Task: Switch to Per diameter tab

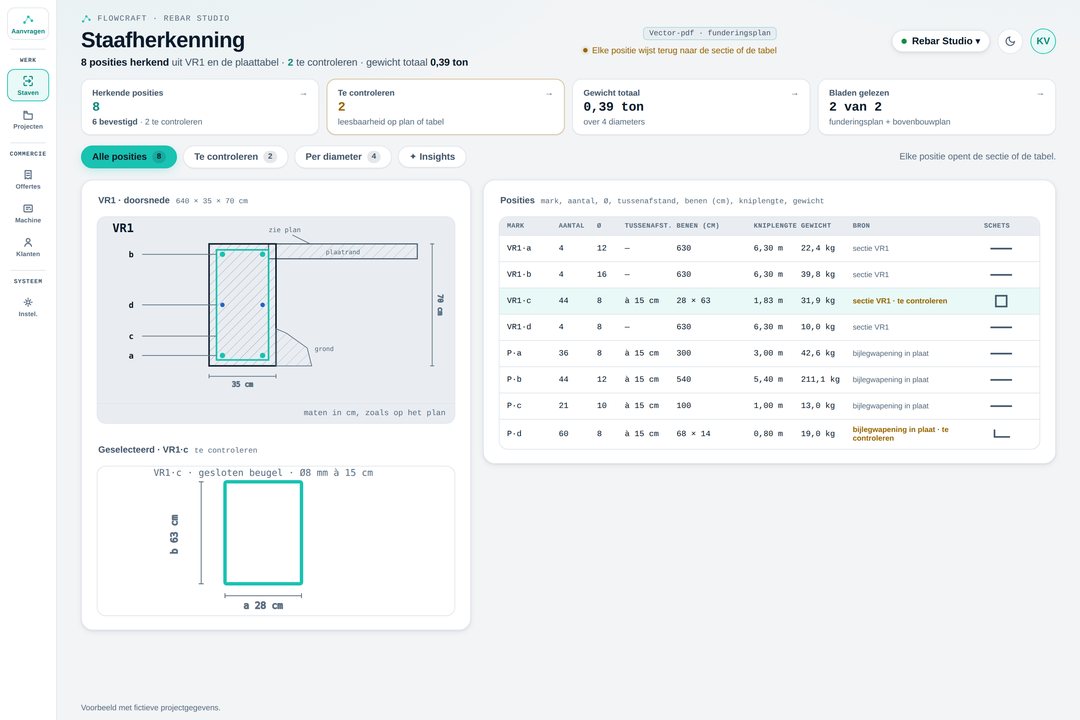Action: (343, 157)
